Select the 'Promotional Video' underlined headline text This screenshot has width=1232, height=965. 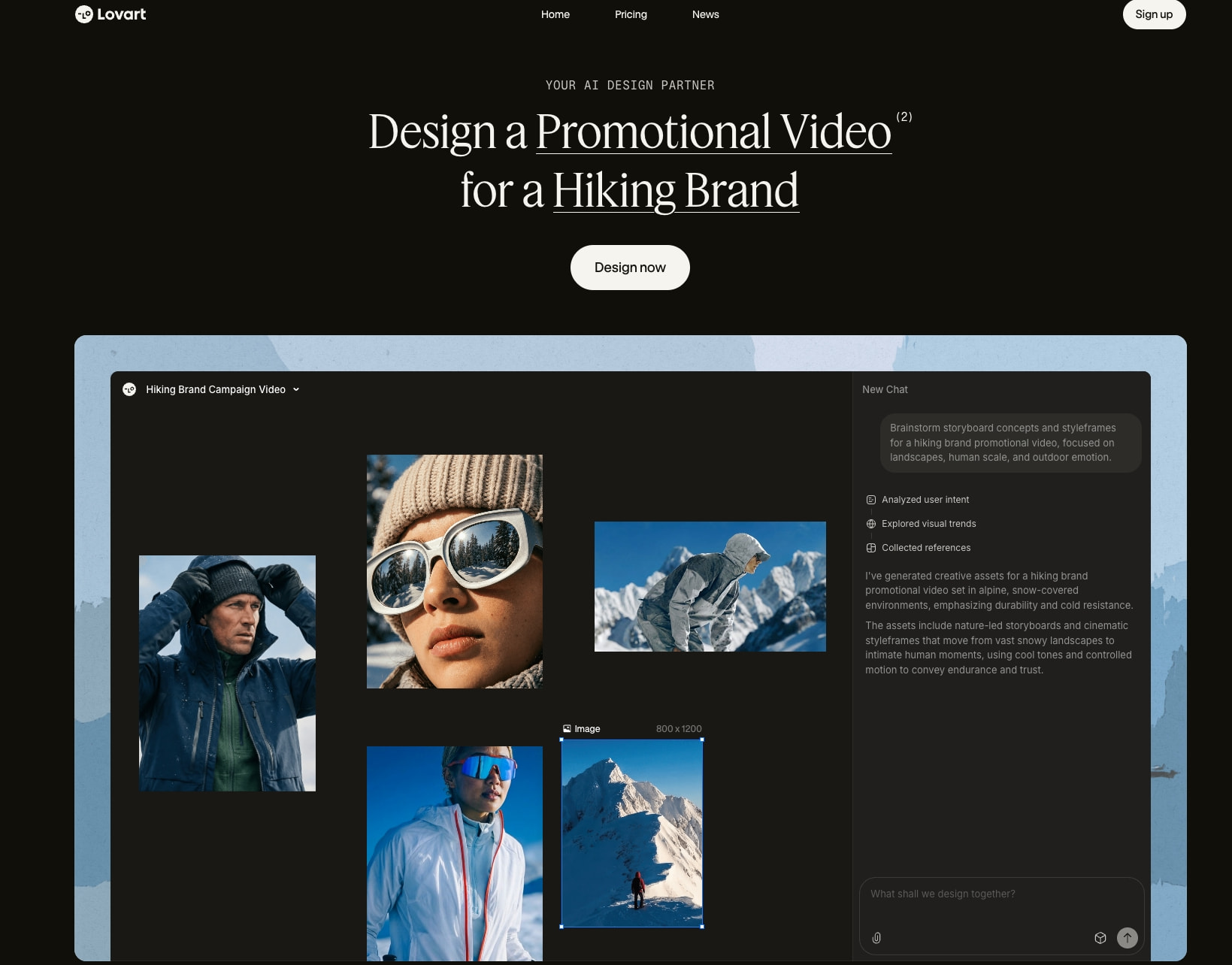[713, 132]
